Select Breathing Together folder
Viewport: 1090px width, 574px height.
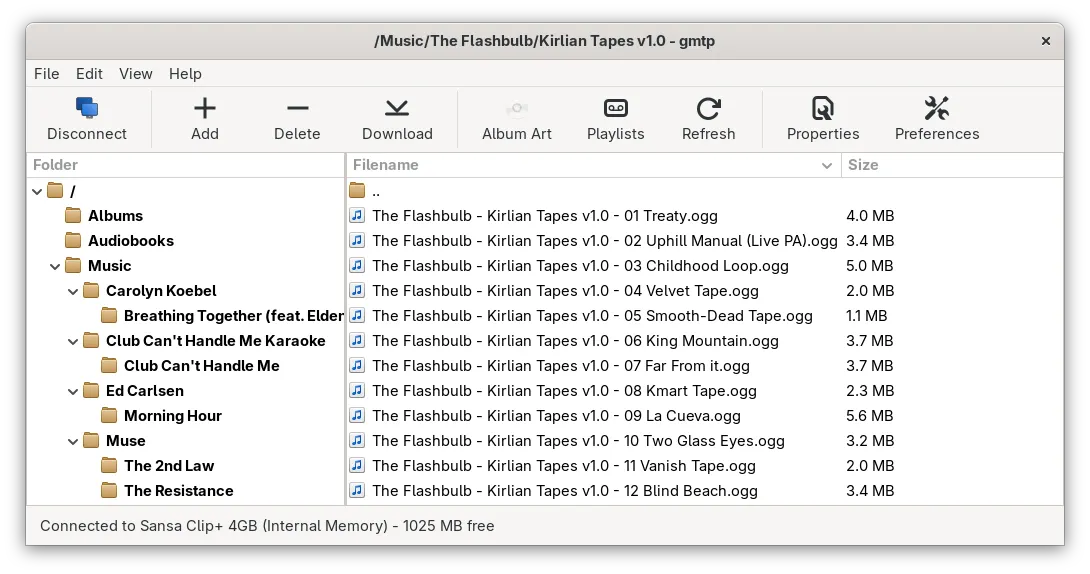(x=234, y=315)
